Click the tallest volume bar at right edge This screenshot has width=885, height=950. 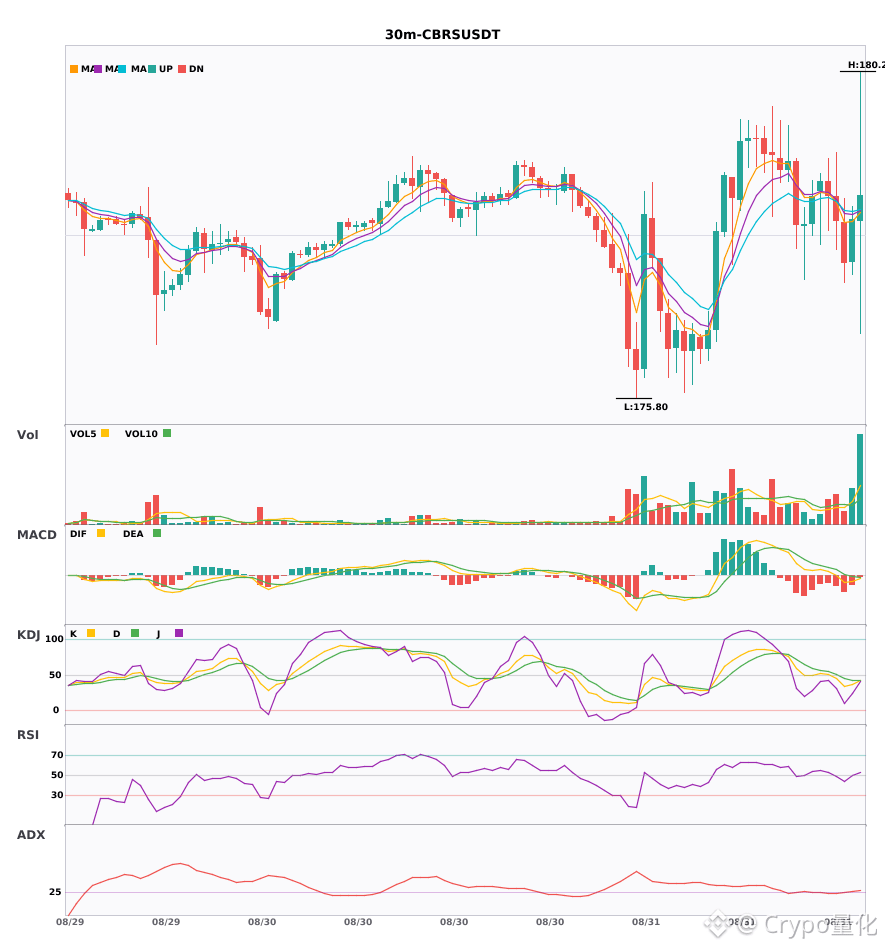[860, 479]
